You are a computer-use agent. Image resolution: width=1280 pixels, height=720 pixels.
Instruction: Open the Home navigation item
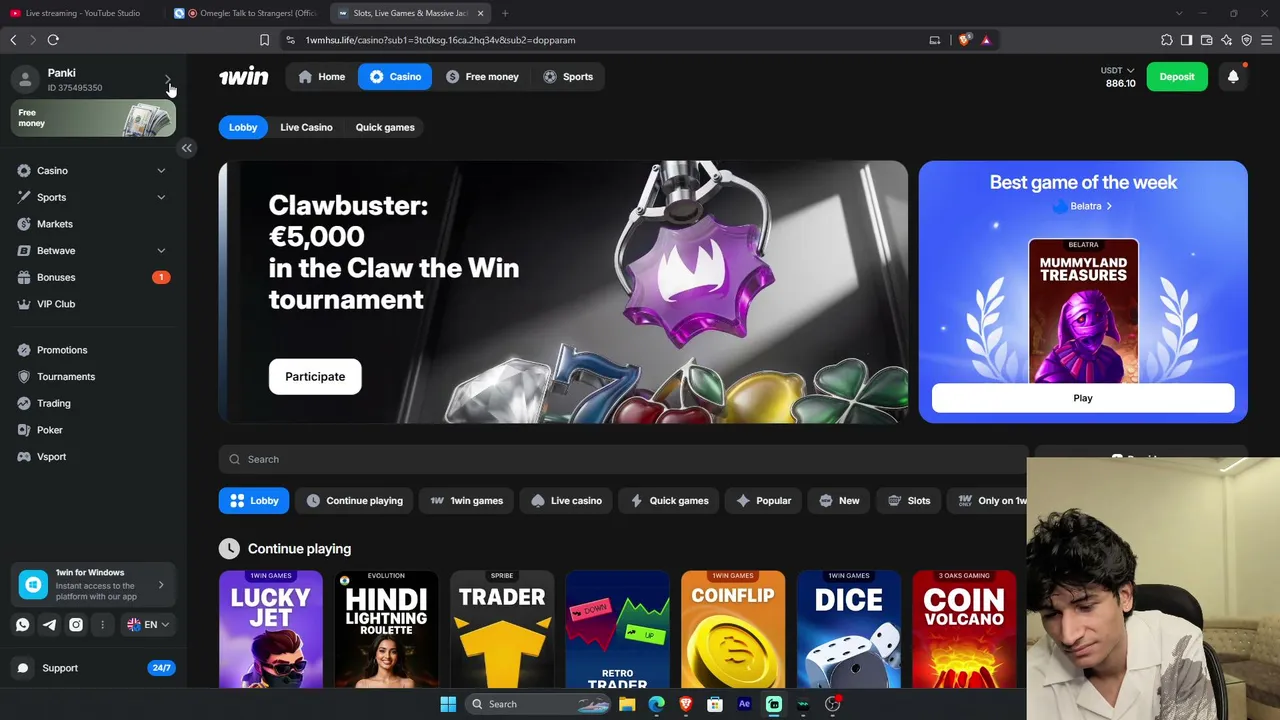click(x=321, y=77)
